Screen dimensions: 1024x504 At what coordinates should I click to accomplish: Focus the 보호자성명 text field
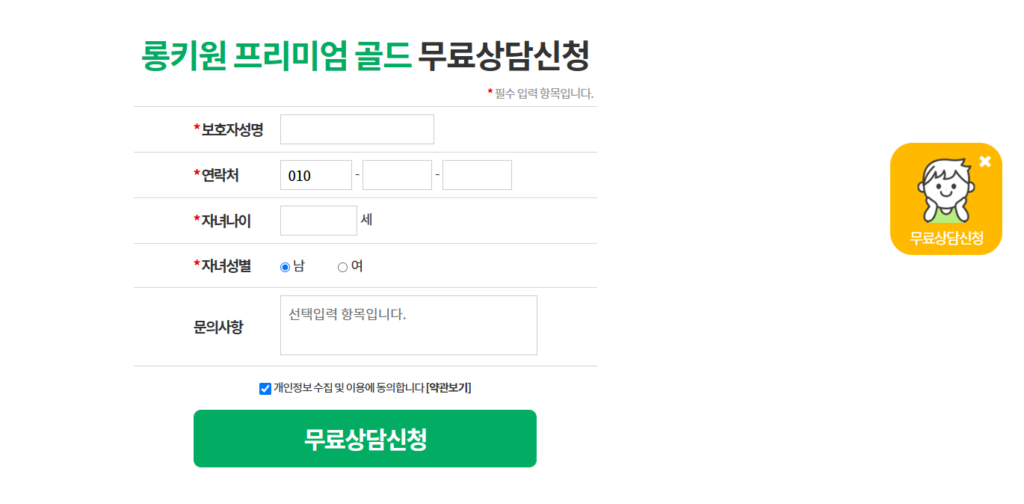coord(357,129)
